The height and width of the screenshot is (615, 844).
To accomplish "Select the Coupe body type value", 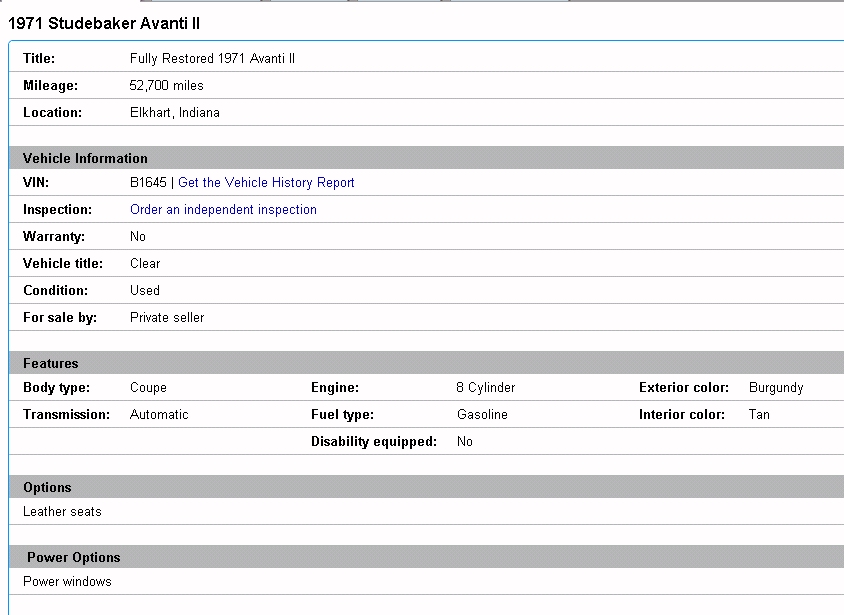I will [148, 388].
